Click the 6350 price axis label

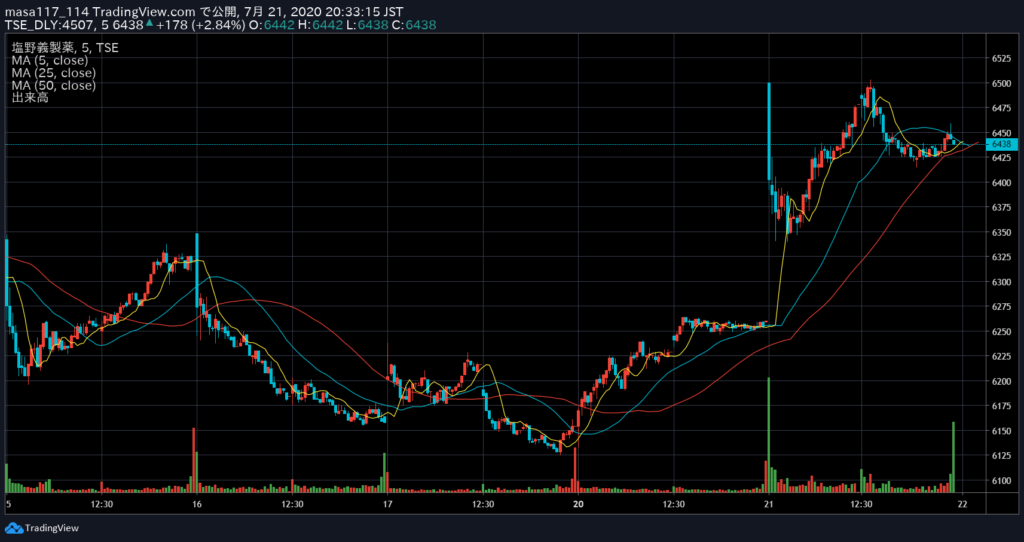tap(1001, 232)
